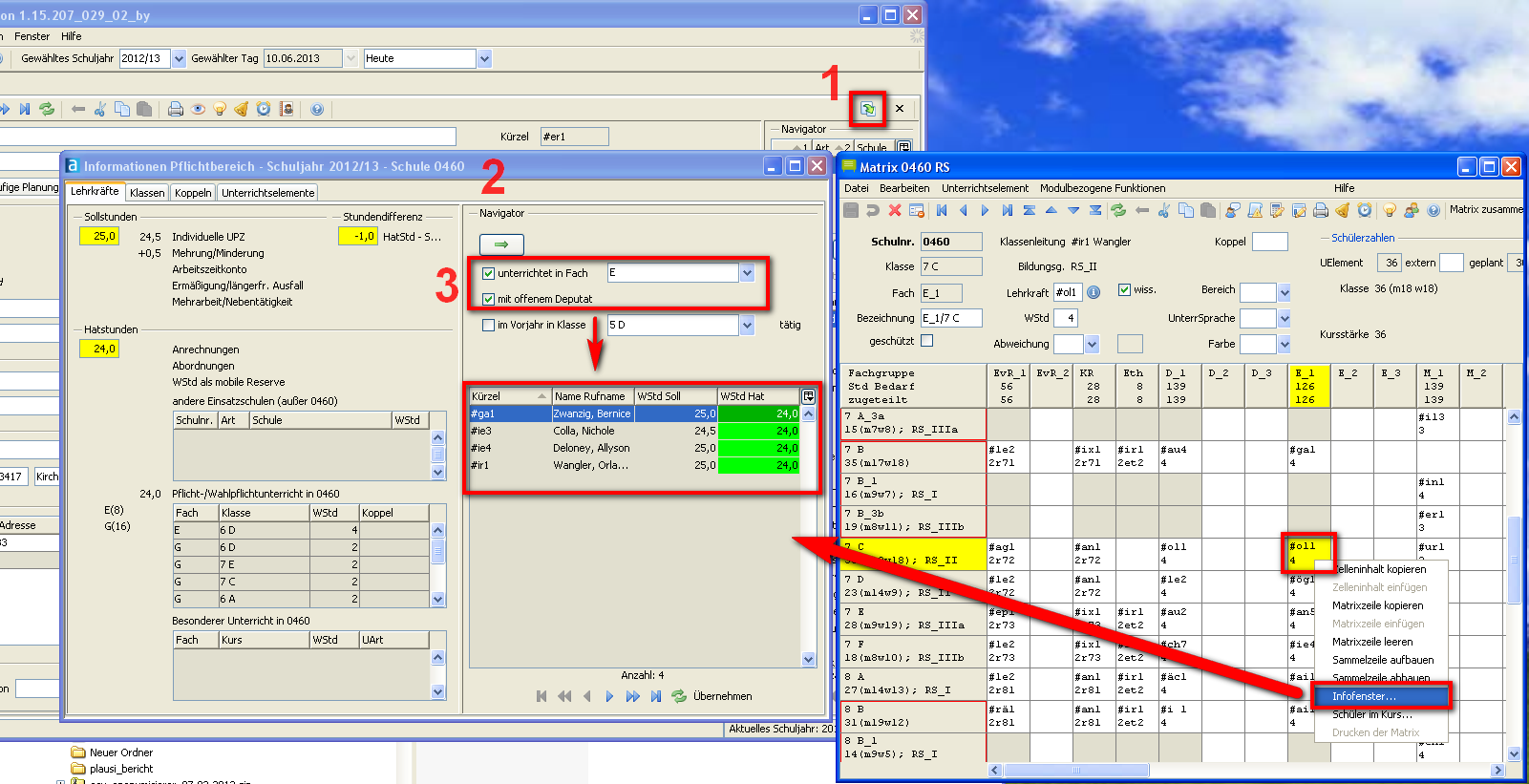Go to previous record in Matrix toolbar

[x=964, y=210]
